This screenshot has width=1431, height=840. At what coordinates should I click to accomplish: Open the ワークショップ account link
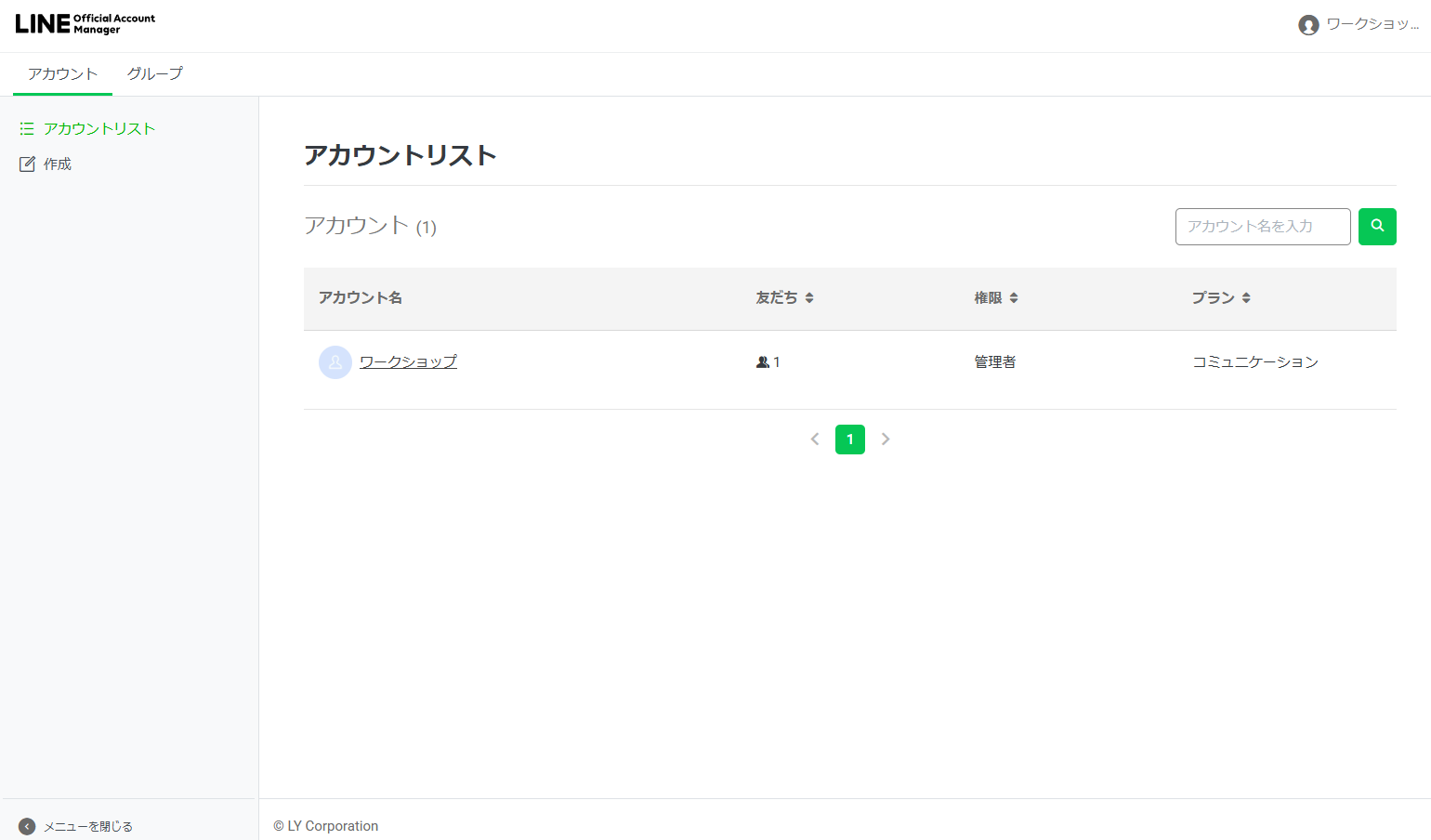408,361
